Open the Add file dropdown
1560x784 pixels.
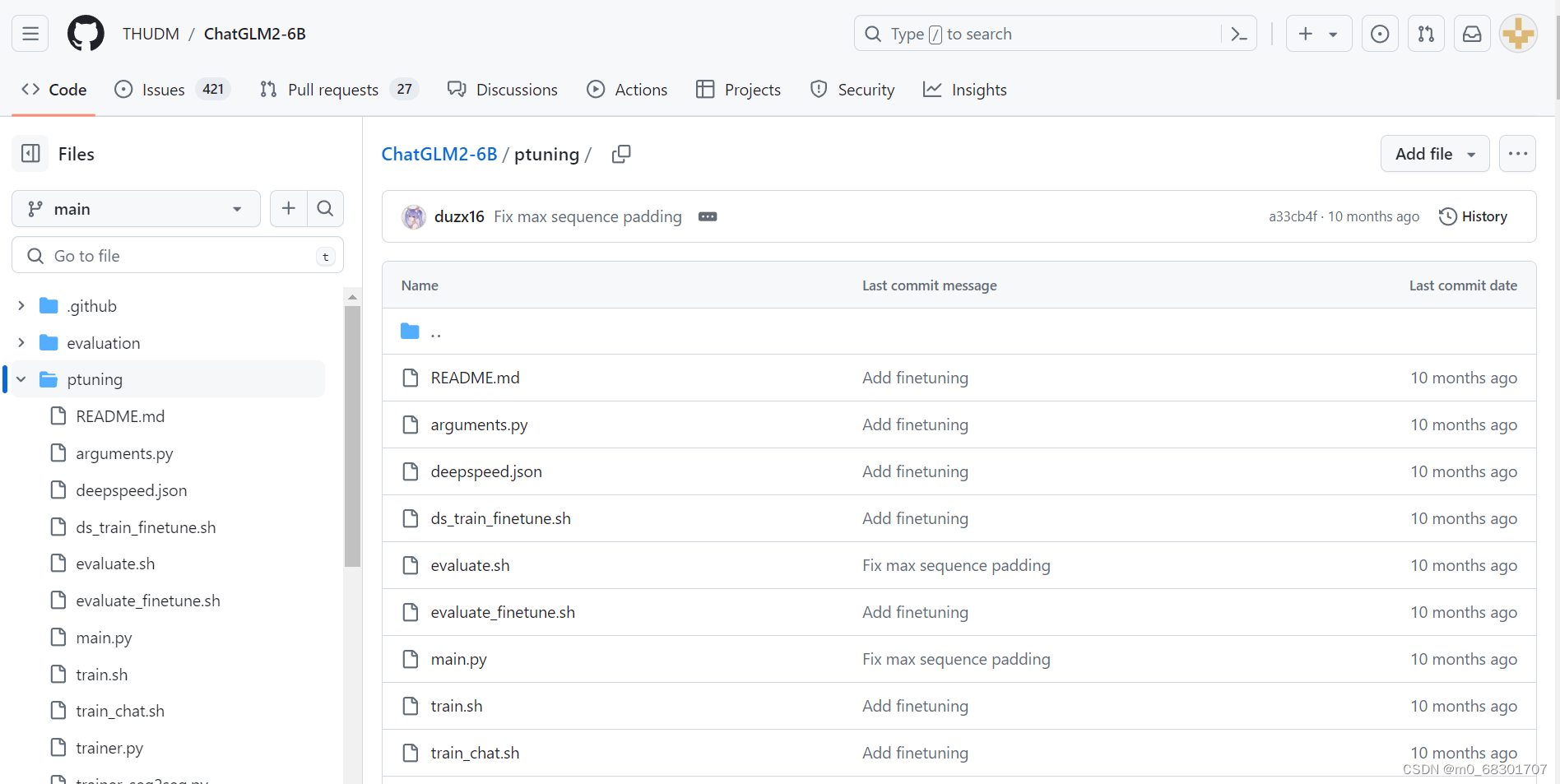pyautogui.click(x=1435, y=154)
